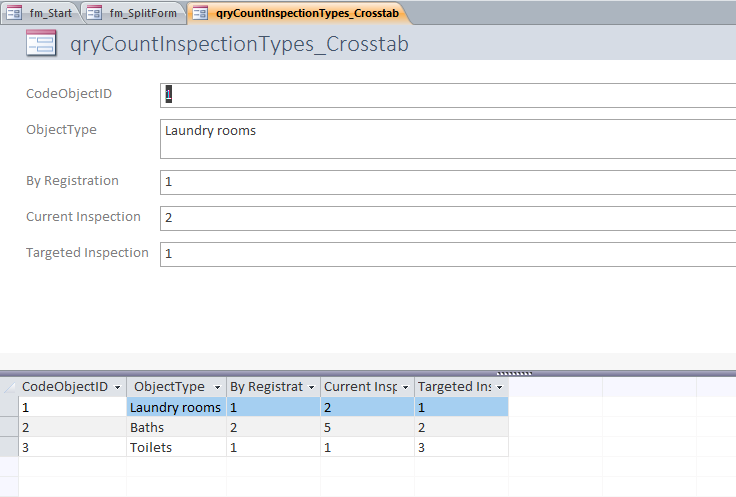
Task: Select the Toilets row selector
Action: pos(9,447)
